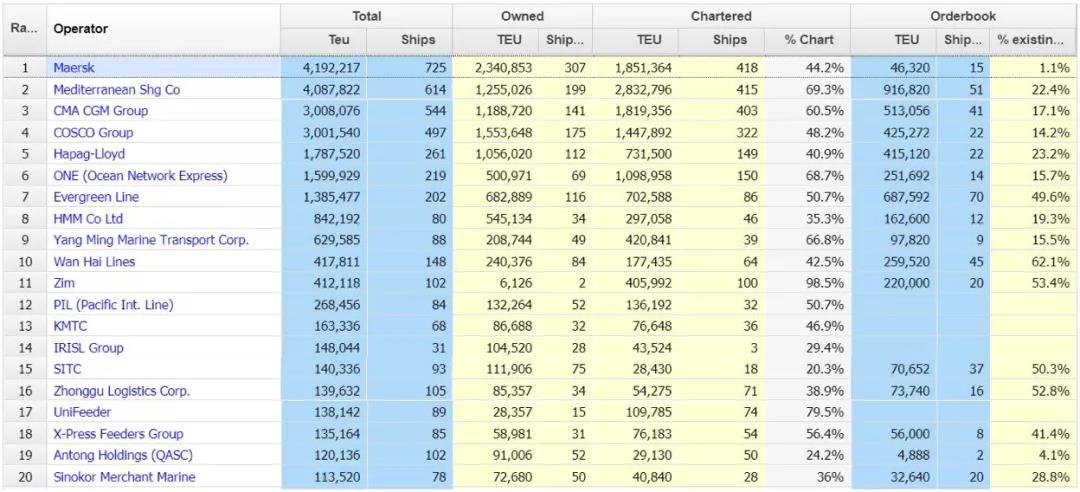Select the Chartered group header

tap(720, 16)
